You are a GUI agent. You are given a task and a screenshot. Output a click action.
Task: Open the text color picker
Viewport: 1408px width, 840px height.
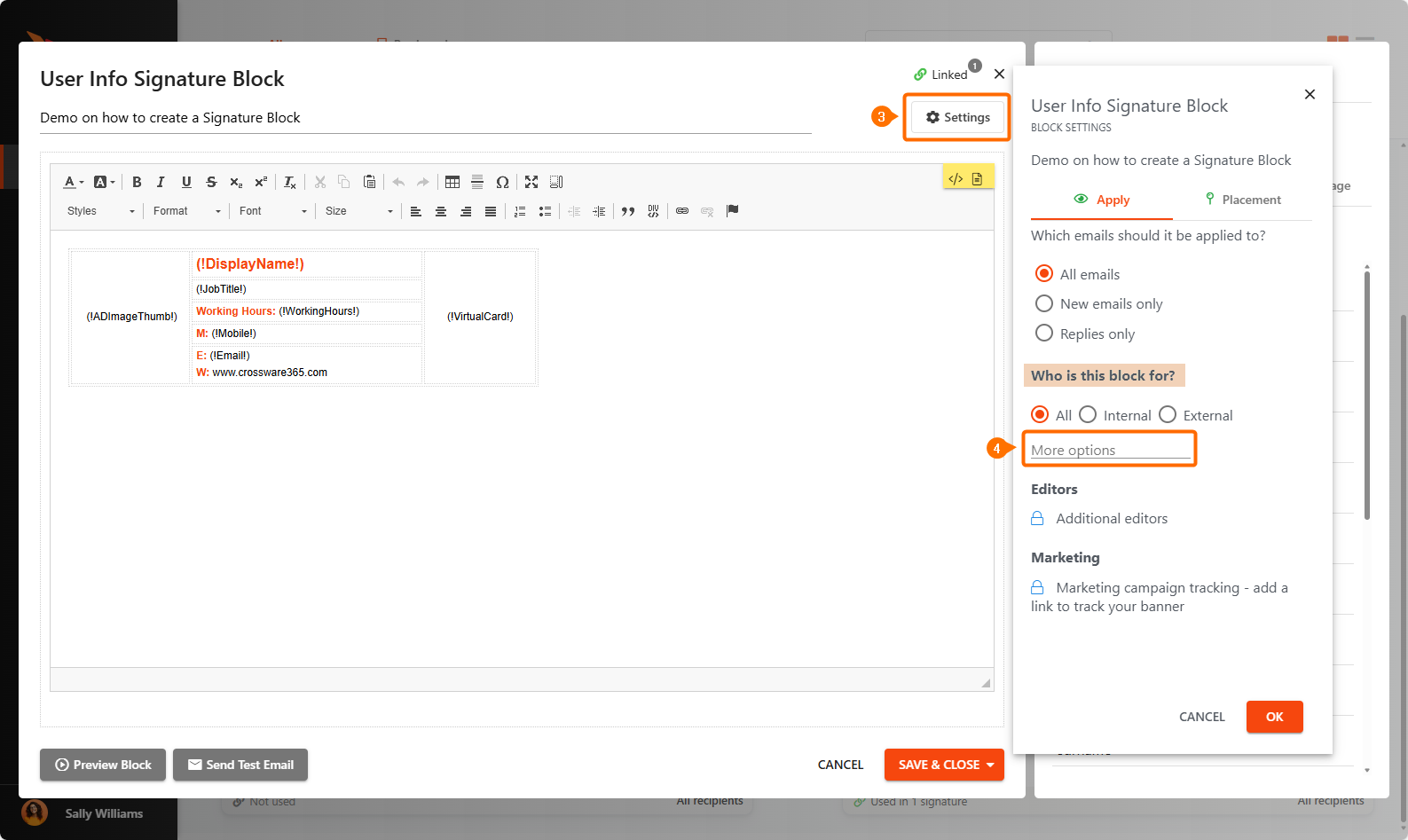(x=73, y=182)
